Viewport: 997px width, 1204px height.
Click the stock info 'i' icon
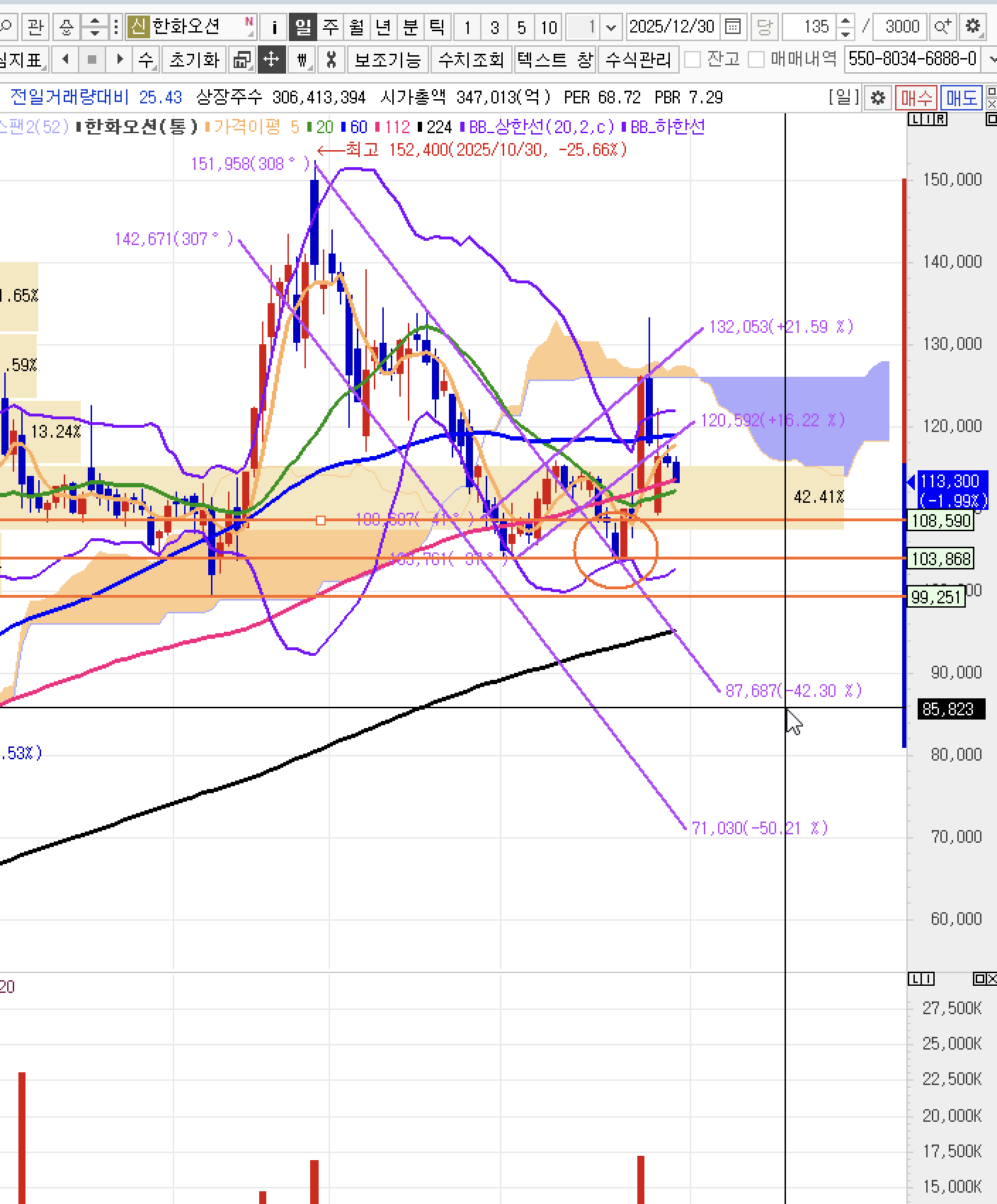[x=274, y=28]
